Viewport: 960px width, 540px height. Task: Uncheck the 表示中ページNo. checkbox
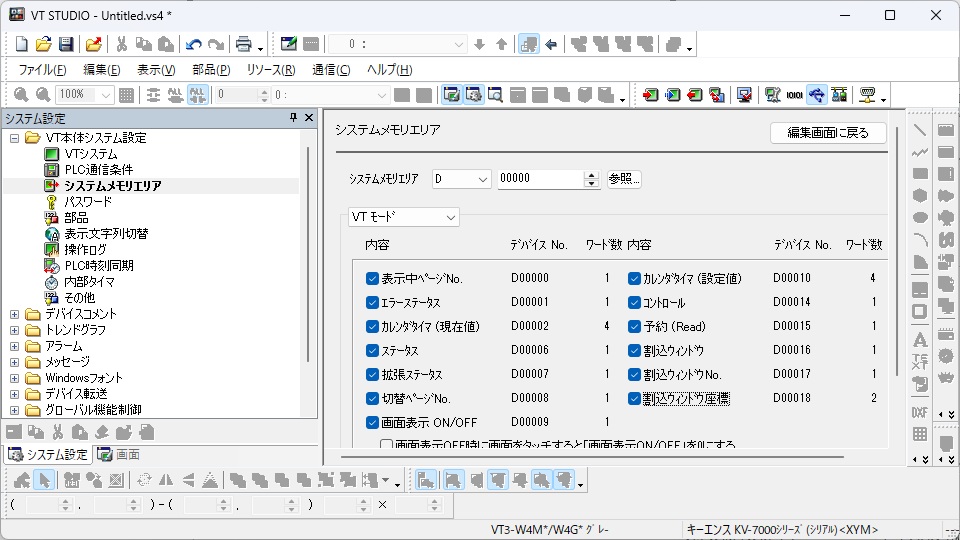(372, 279)
